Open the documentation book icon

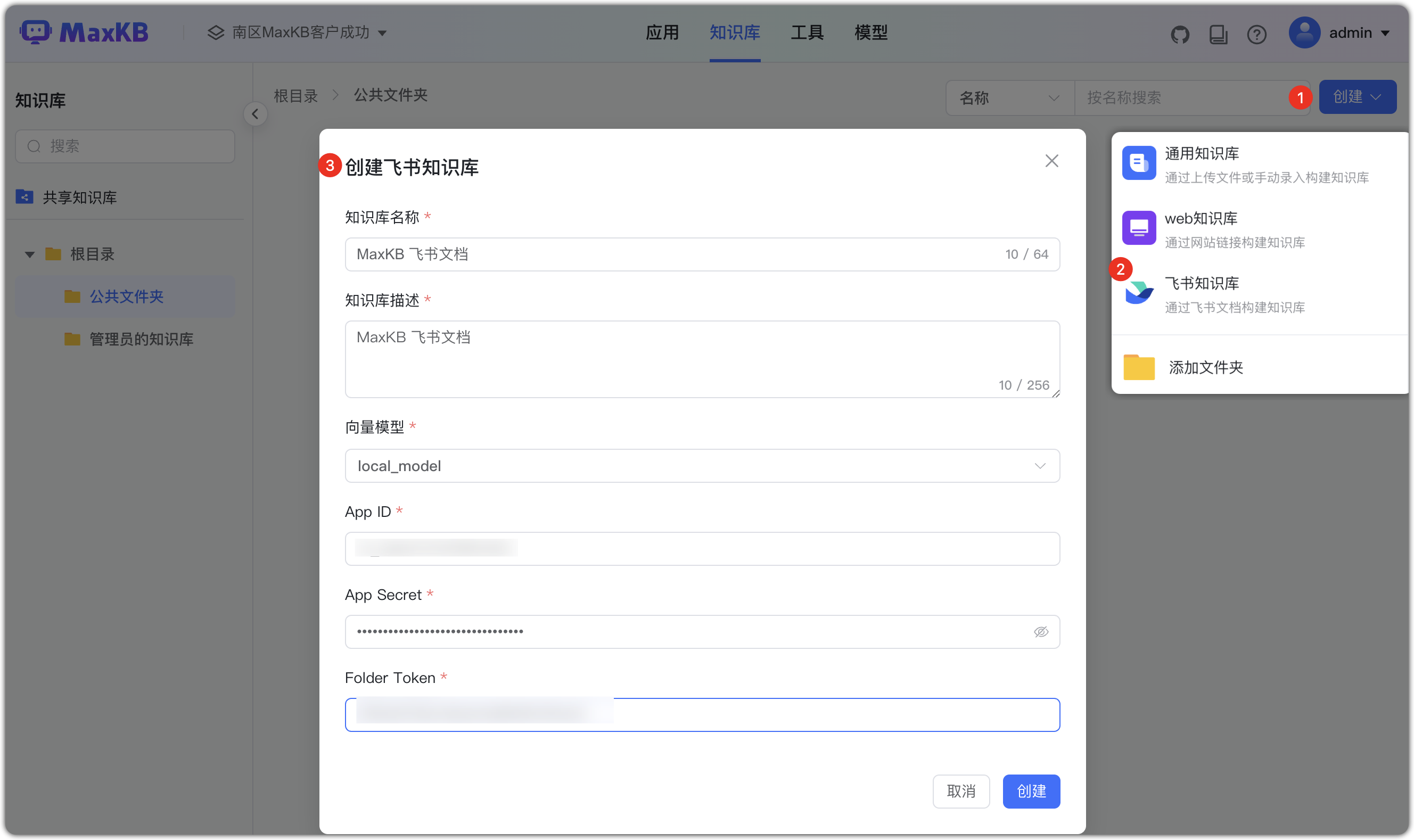tap(1218, 34)
